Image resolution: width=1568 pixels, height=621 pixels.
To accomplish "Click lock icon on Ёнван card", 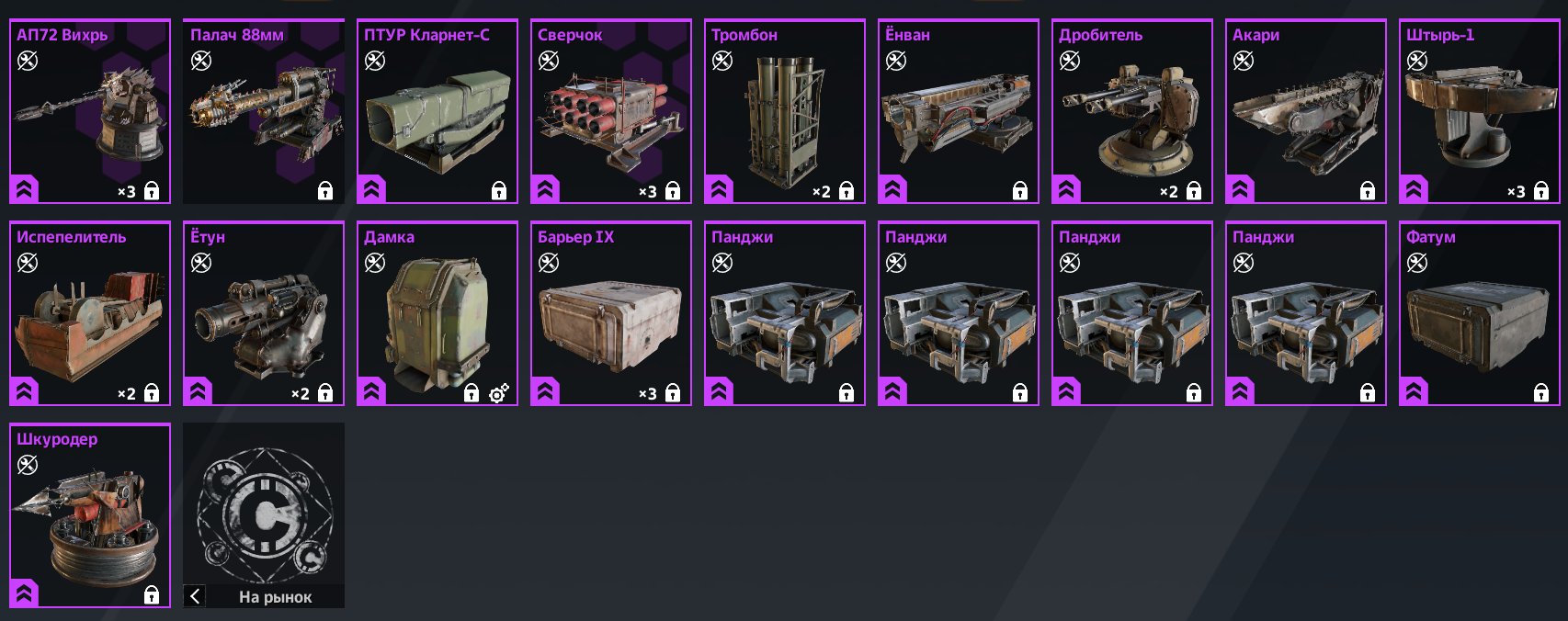I will [x=1020, y=191].
